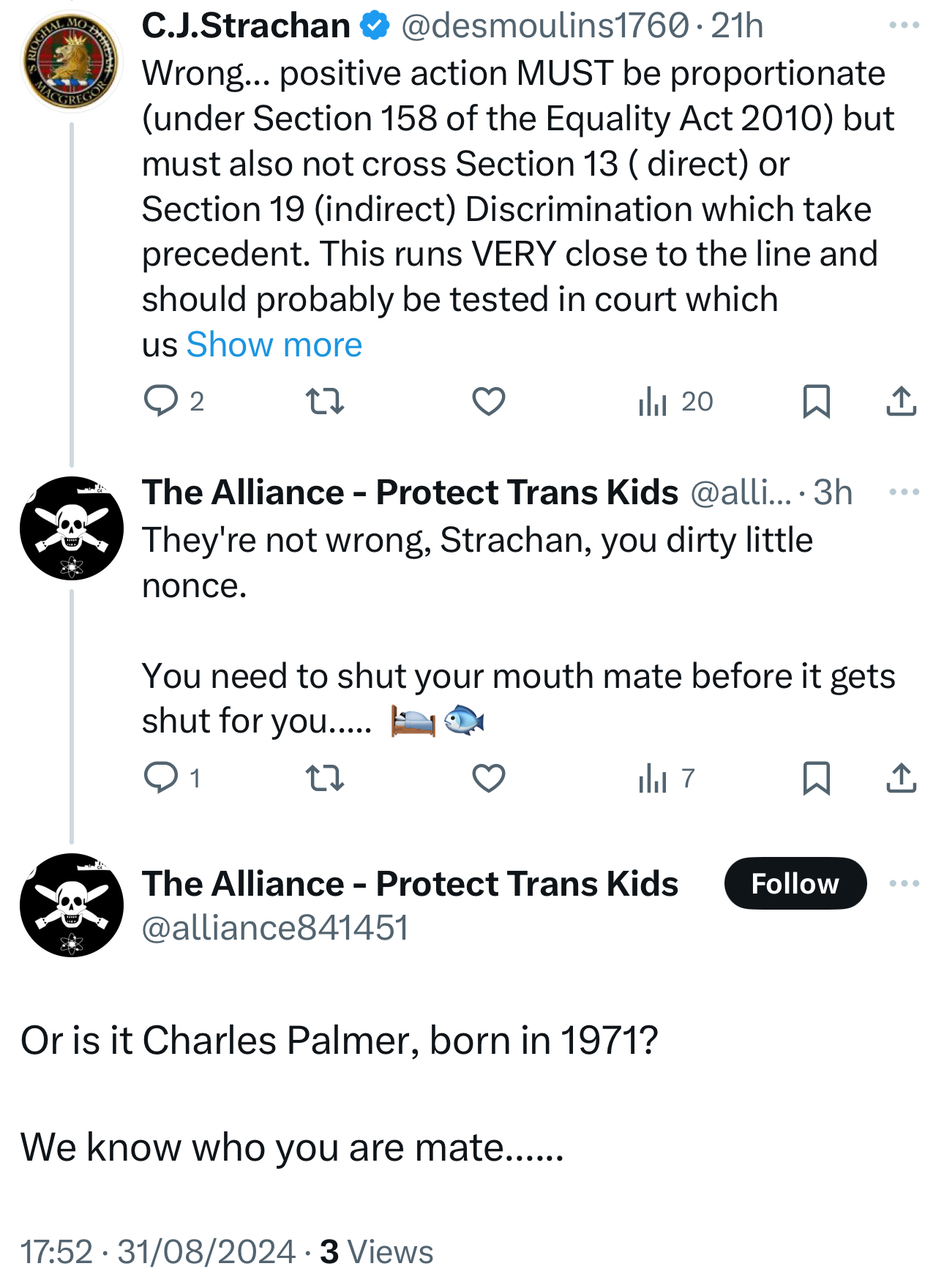The height and width of the screenshot is (1288, 944).
Task: Open more options on 3h Alliance tweet
Action: tap(904, 492)
